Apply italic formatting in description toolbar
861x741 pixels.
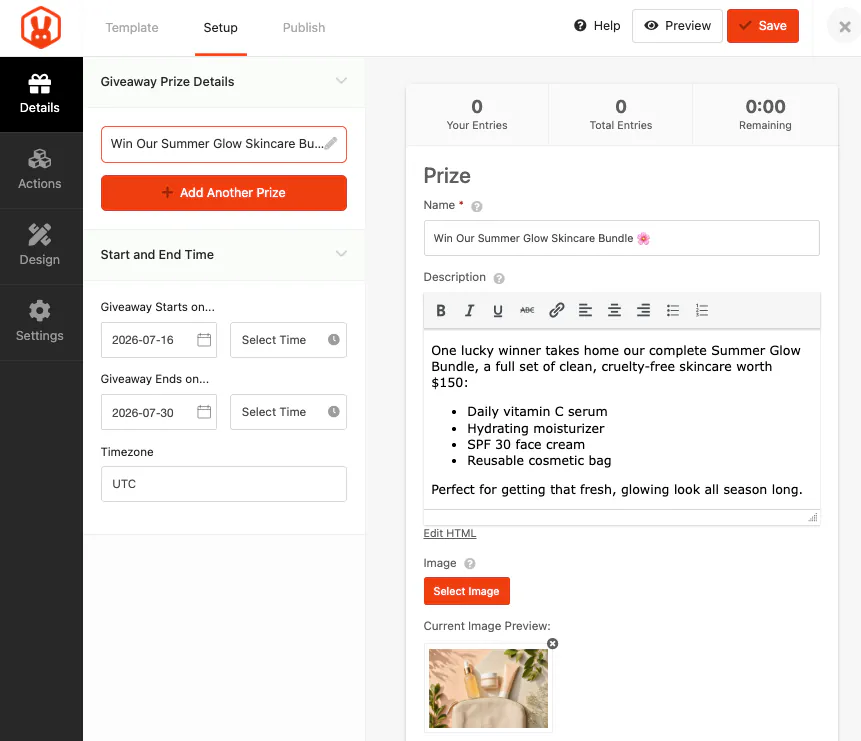click(469, 311)
